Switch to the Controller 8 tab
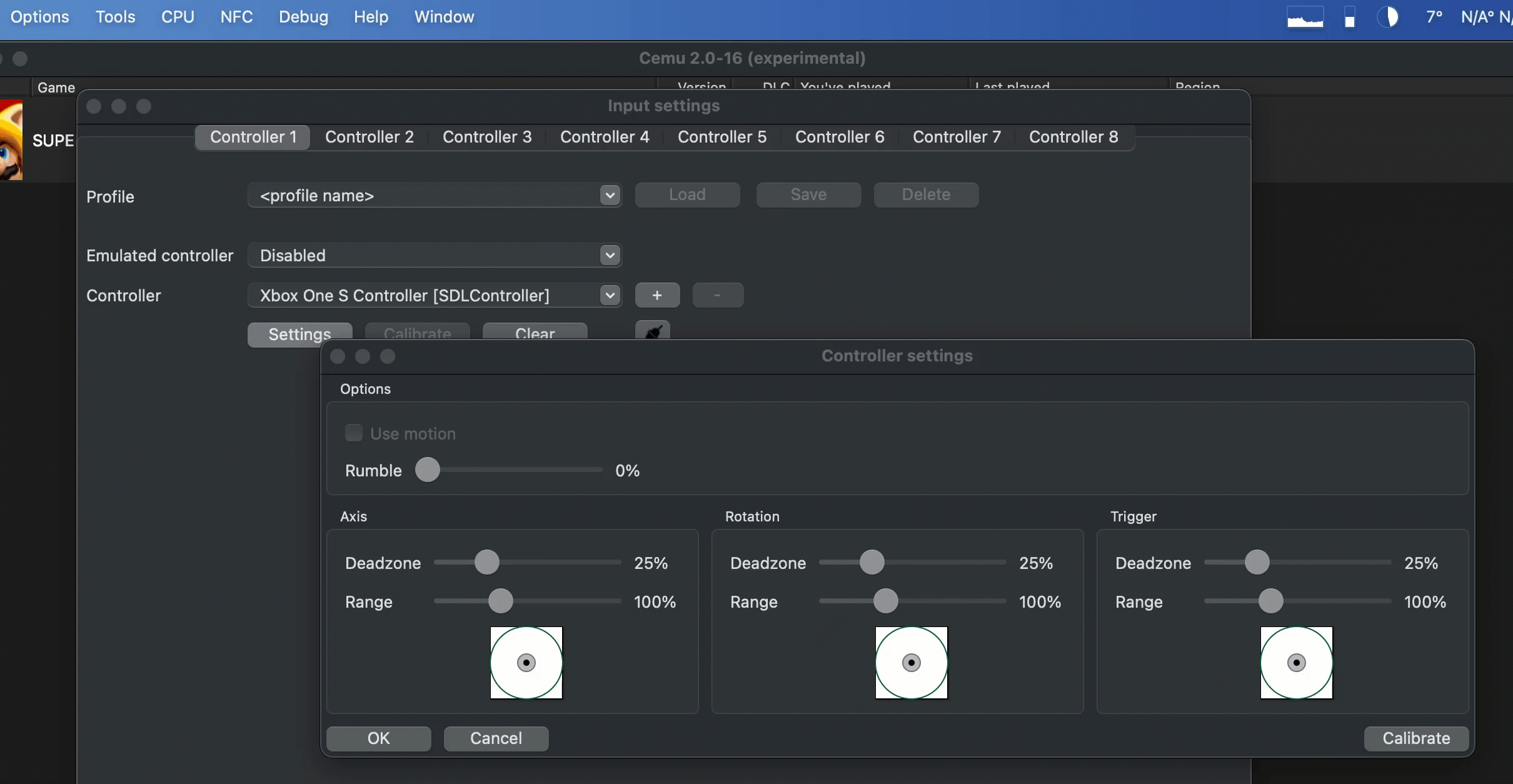This screenshot has height=784, width=1513. 1073,137
